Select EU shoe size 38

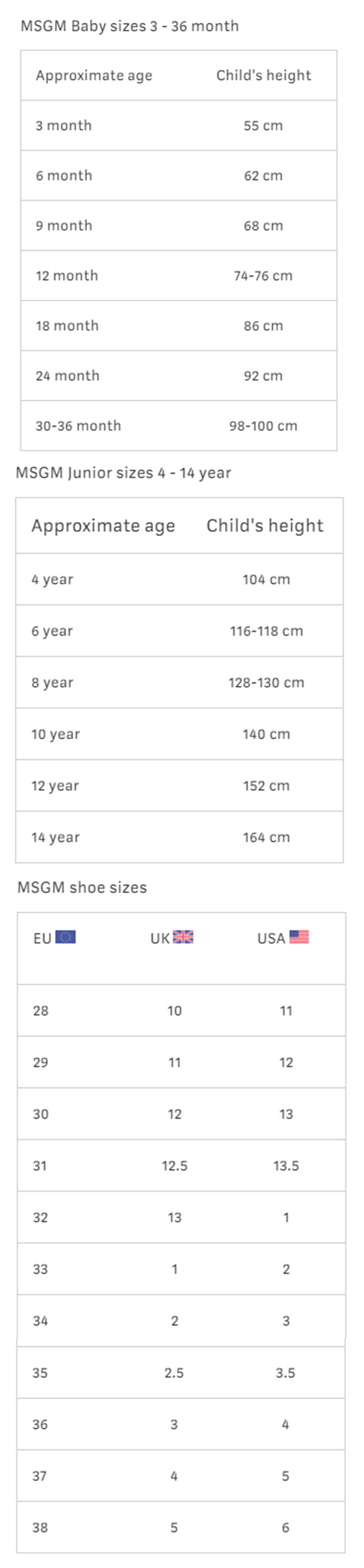(40, 1528)
